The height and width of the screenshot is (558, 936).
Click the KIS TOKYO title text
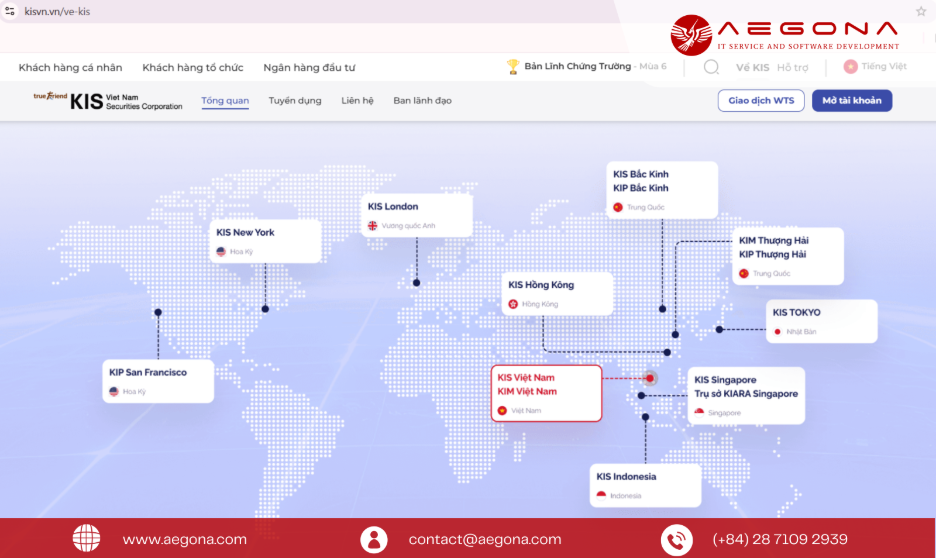pyautogui.click(x=796, y=312)
